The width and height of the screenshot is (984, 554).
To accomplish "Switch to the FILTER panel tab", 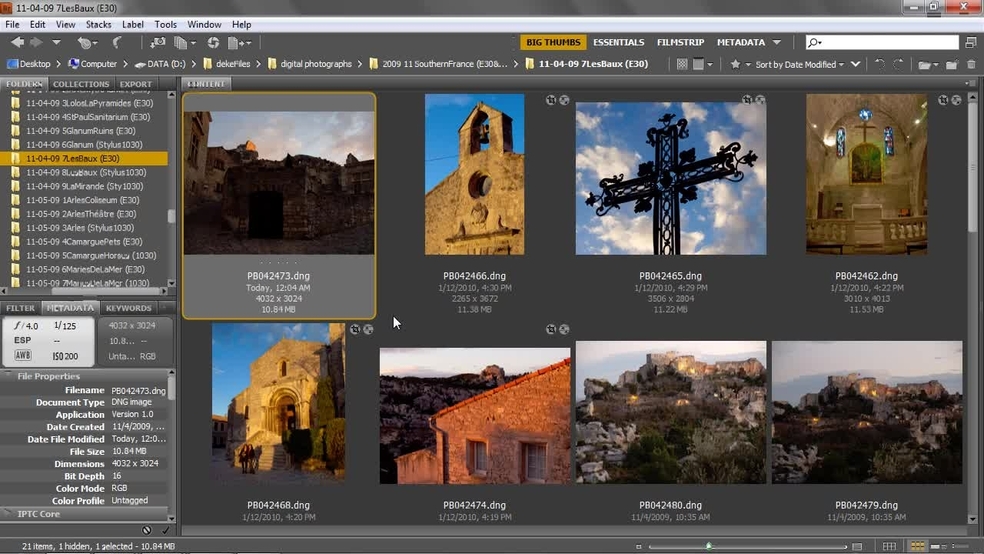I will [x=21, y=308].
